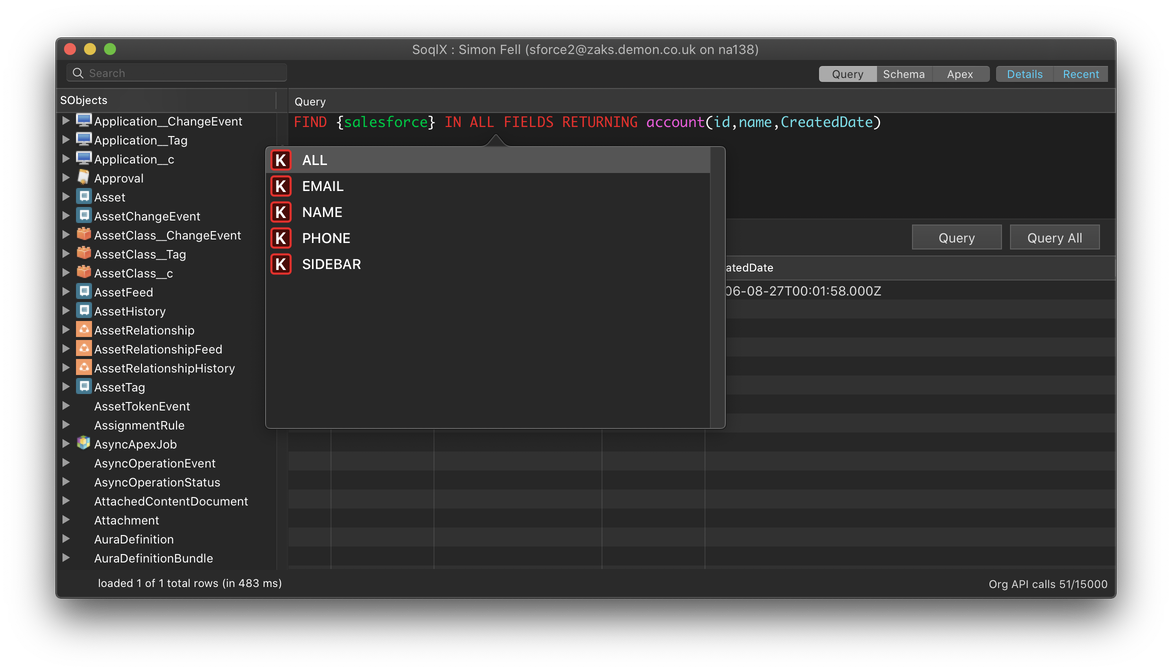The height and width of the screenshot is (672, 1172).
Task: Click the AssetClass__c box icon
Action: pos(84,273)
